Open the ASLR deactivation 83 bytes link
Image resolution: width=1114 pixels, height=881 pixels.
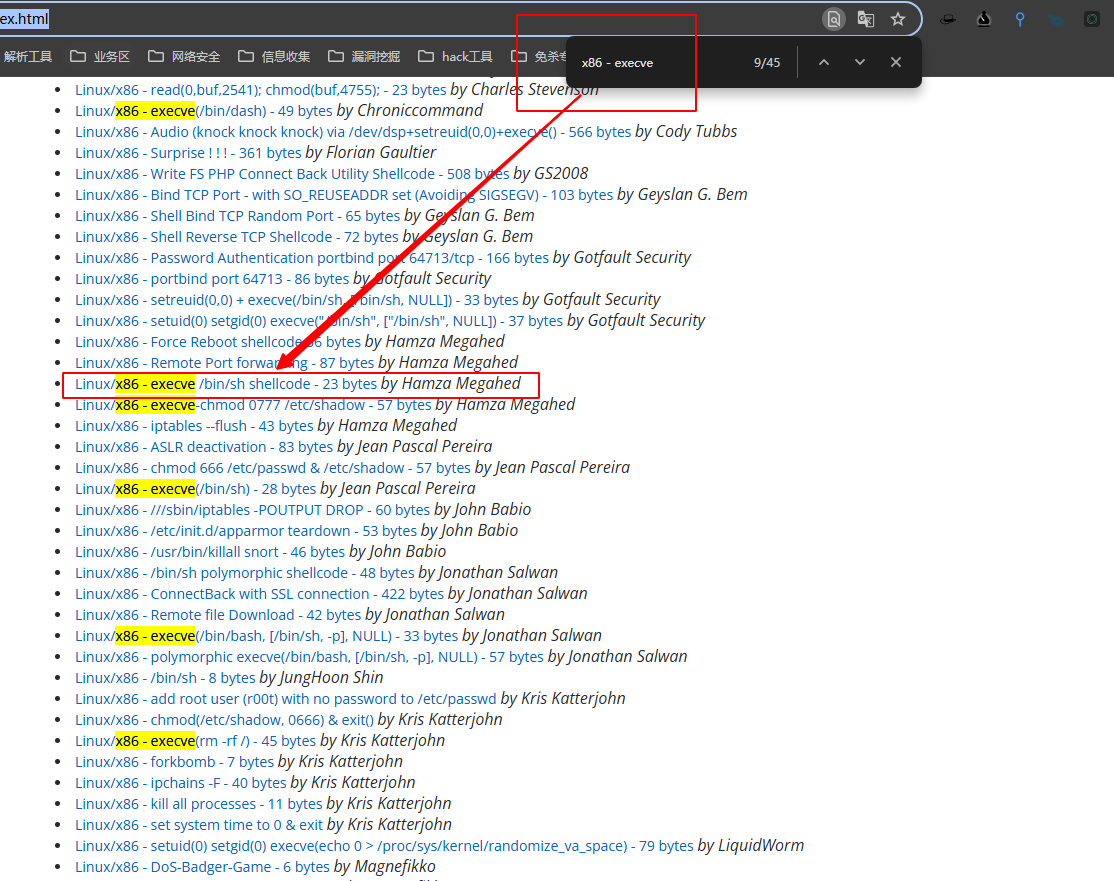point(204,447)
